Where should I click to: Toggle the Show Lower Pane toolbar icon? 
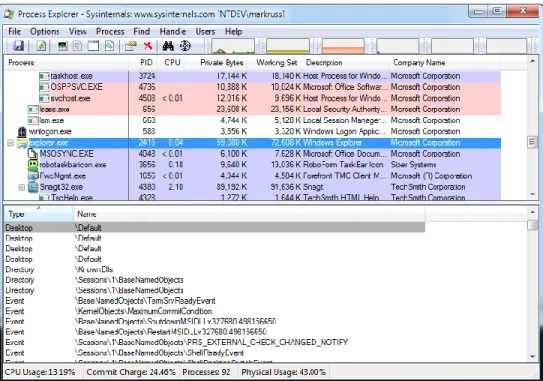93,46
